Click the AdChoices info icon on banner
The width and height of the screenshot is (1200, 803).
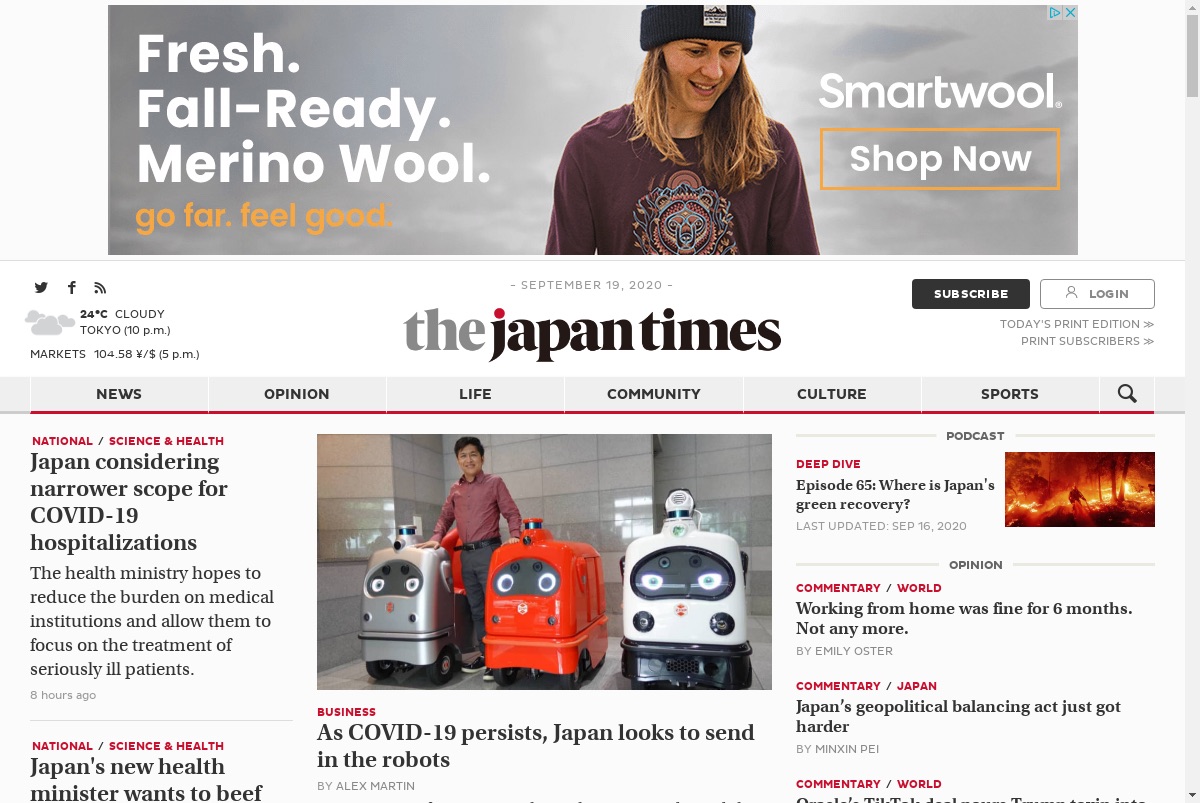pyautogui.click(x=1055, y=13)
